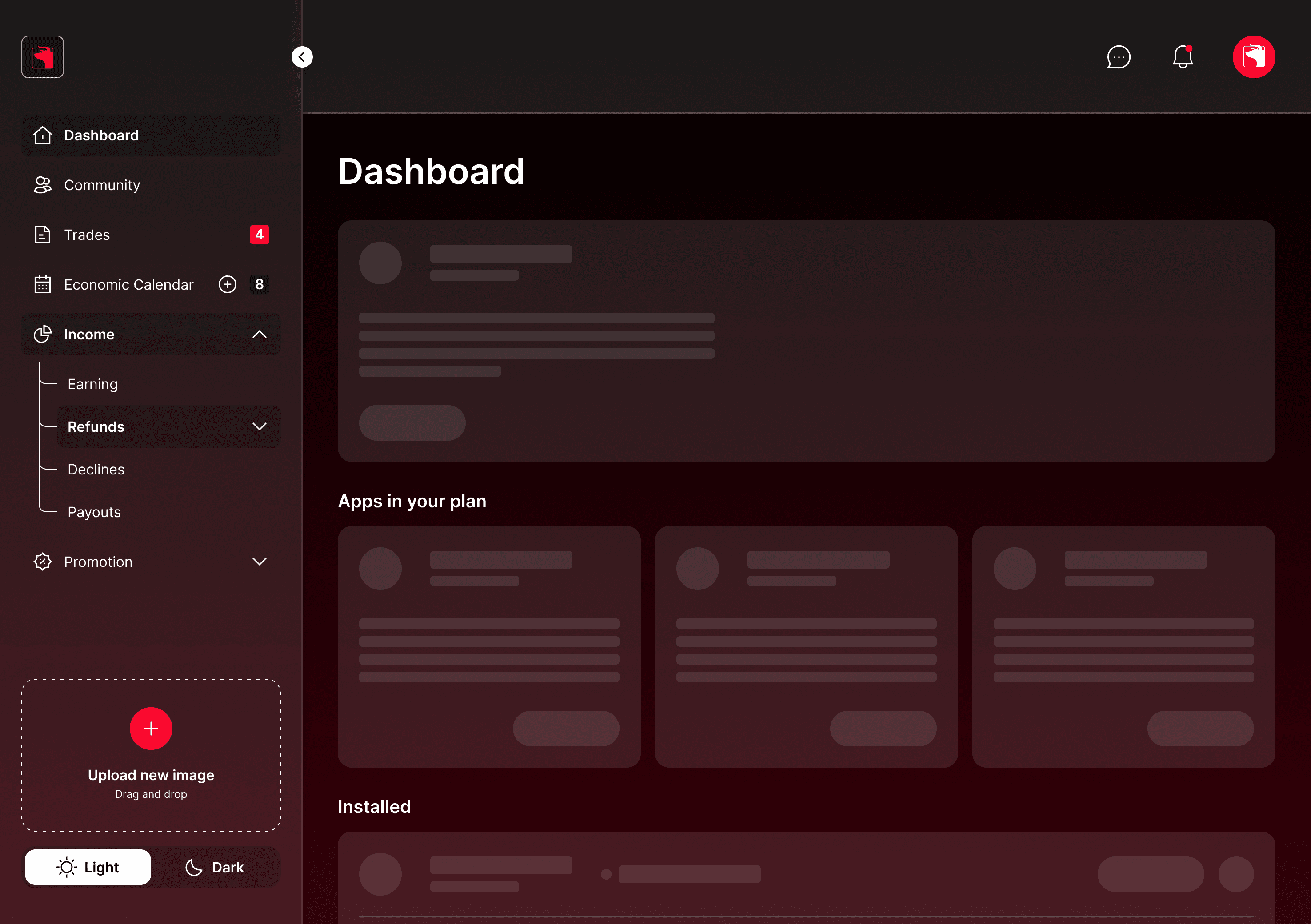The height and width of the screenshot is (924, 1311).
Task: Click the red upload plus button
Action: (x=151, y=728)
